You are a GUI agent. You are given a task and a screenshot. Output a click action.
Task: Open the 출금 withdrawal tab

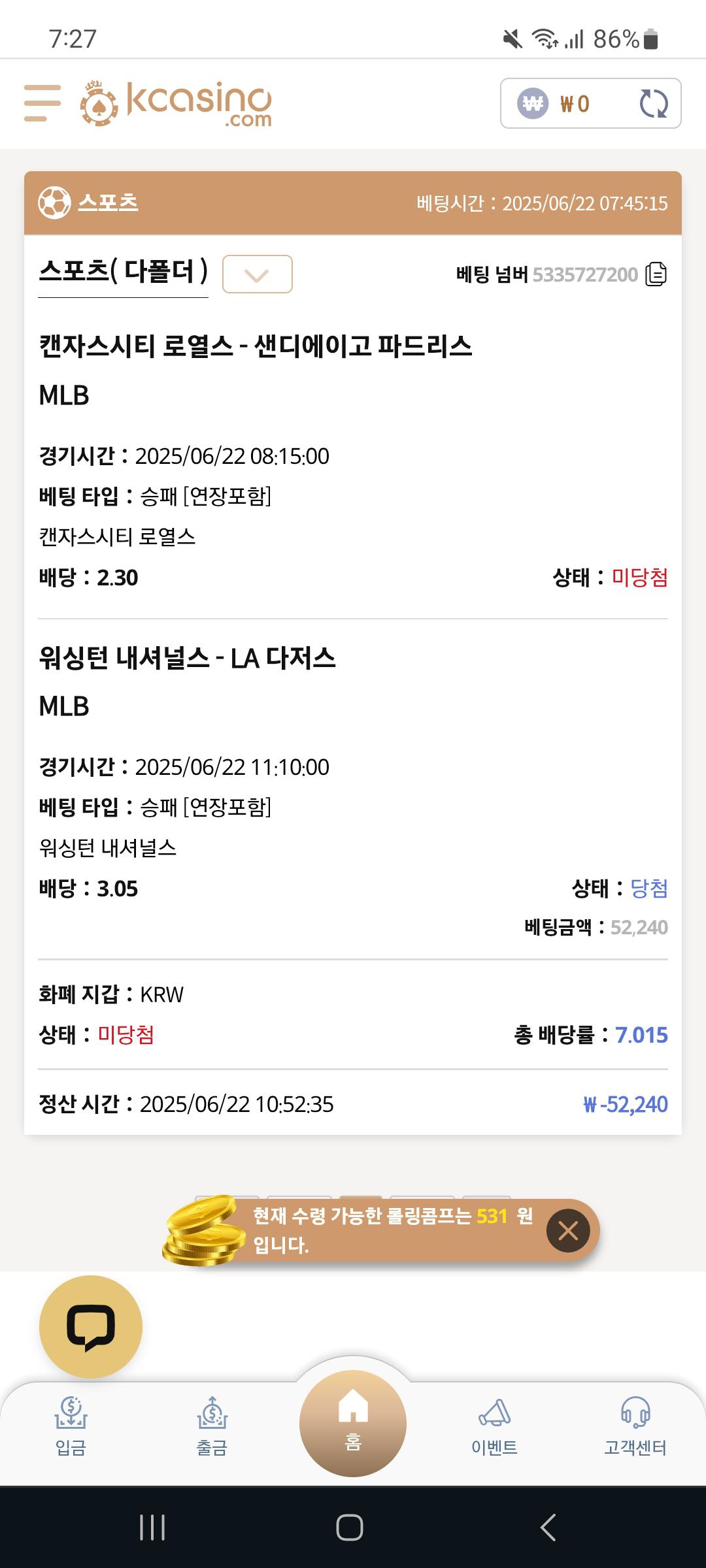[x=212, y=1428]
